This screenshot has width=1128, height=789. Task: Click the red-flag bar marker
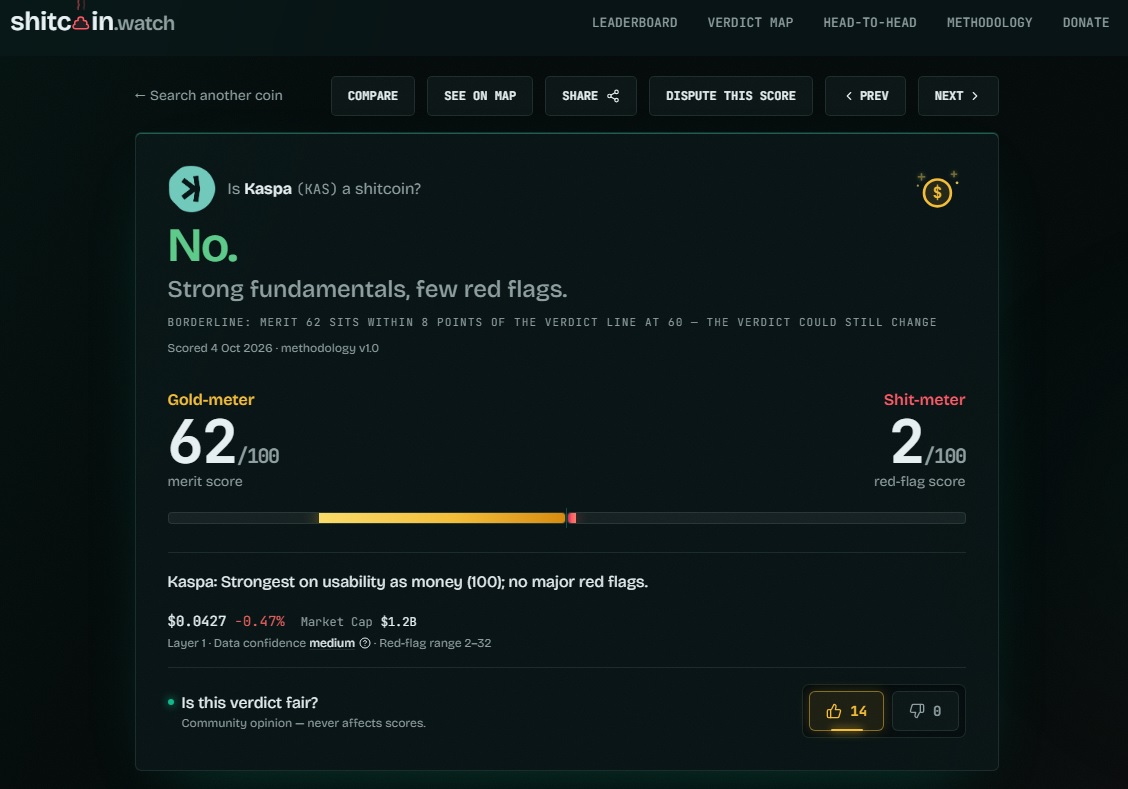coord(572,518)
